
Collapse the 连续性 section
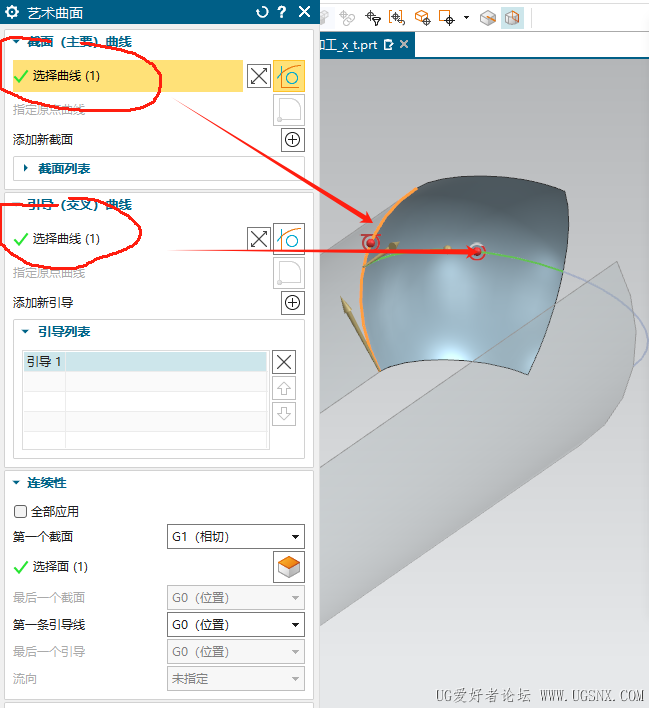click(x=17, y=483)
